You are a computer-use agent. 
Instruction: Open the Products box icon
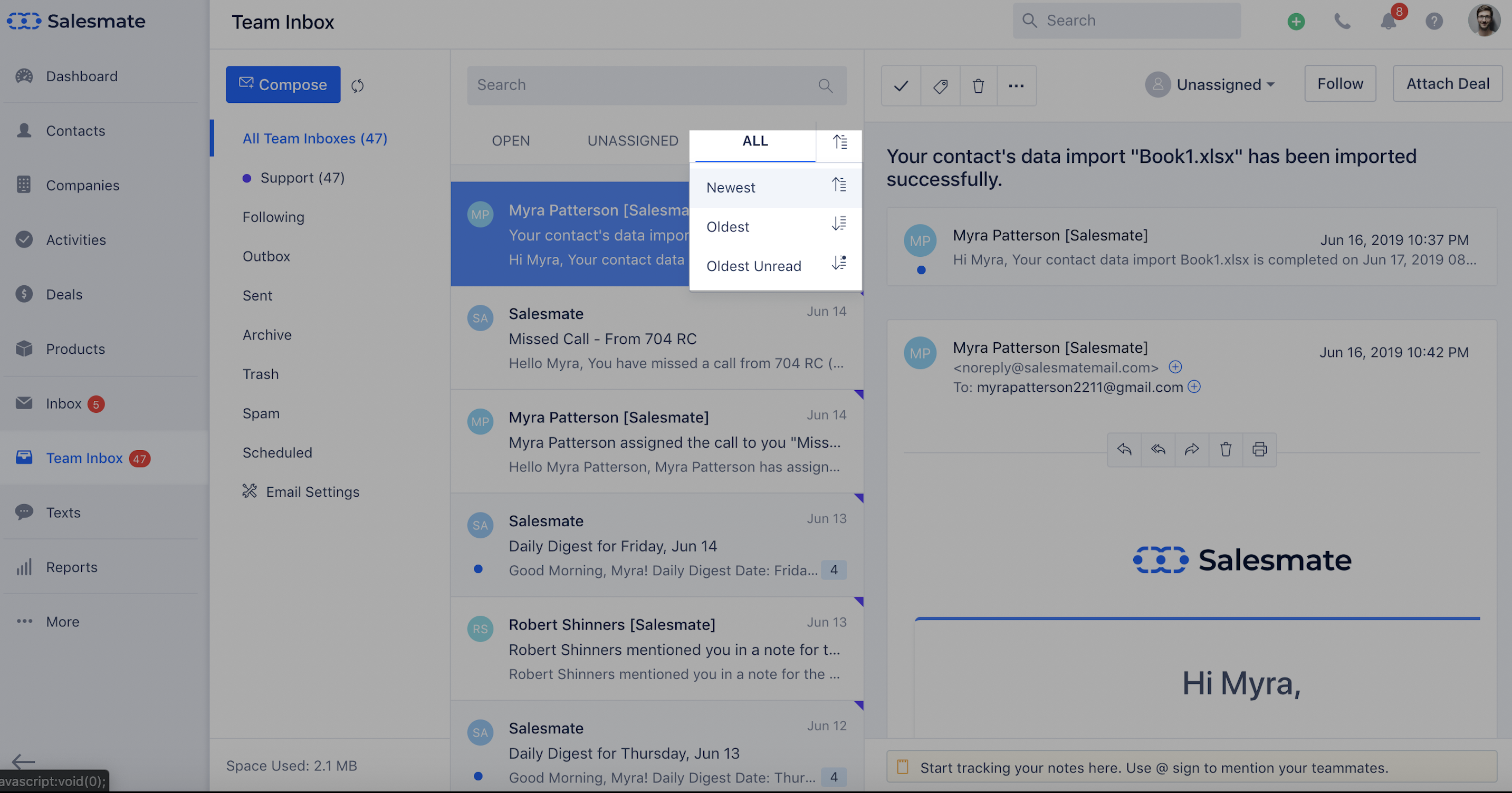24,349
